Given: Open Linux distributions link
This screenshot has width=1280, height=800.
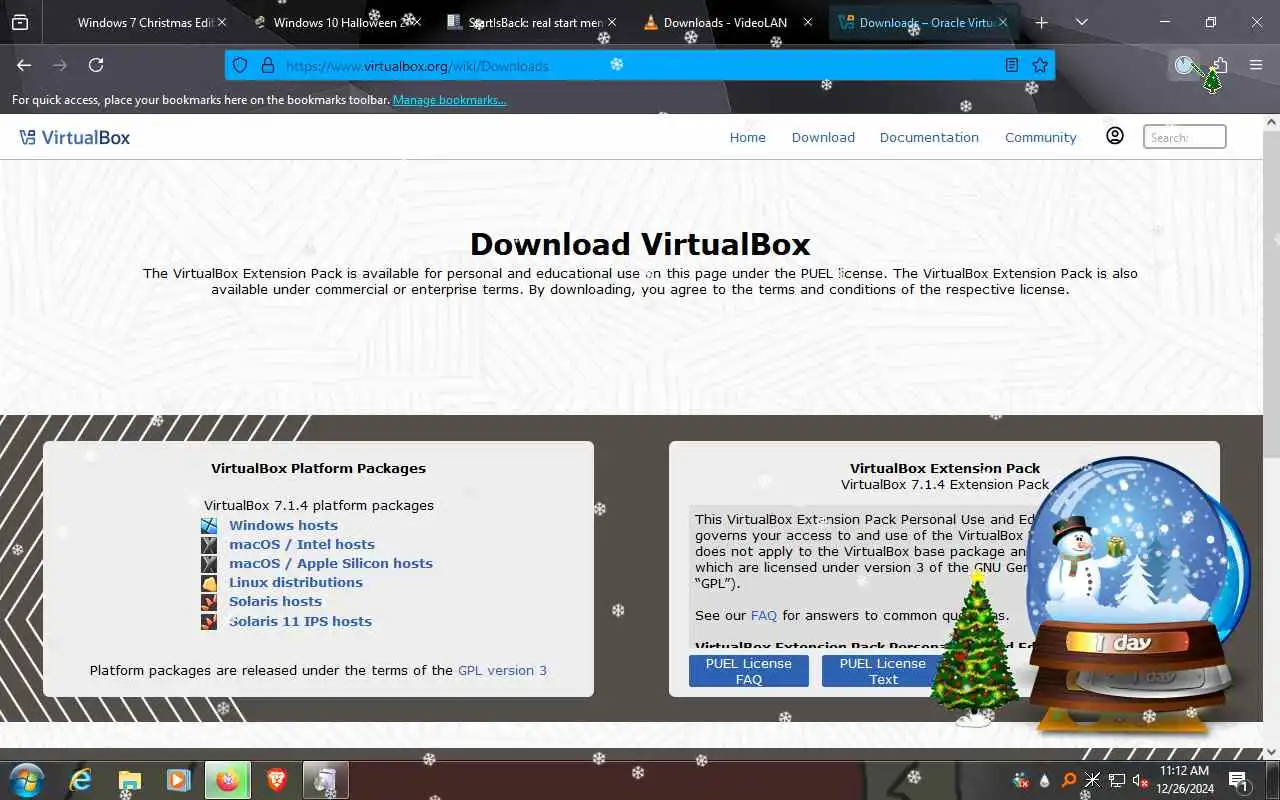Looking at the screenshot, I should click(296, 582).
